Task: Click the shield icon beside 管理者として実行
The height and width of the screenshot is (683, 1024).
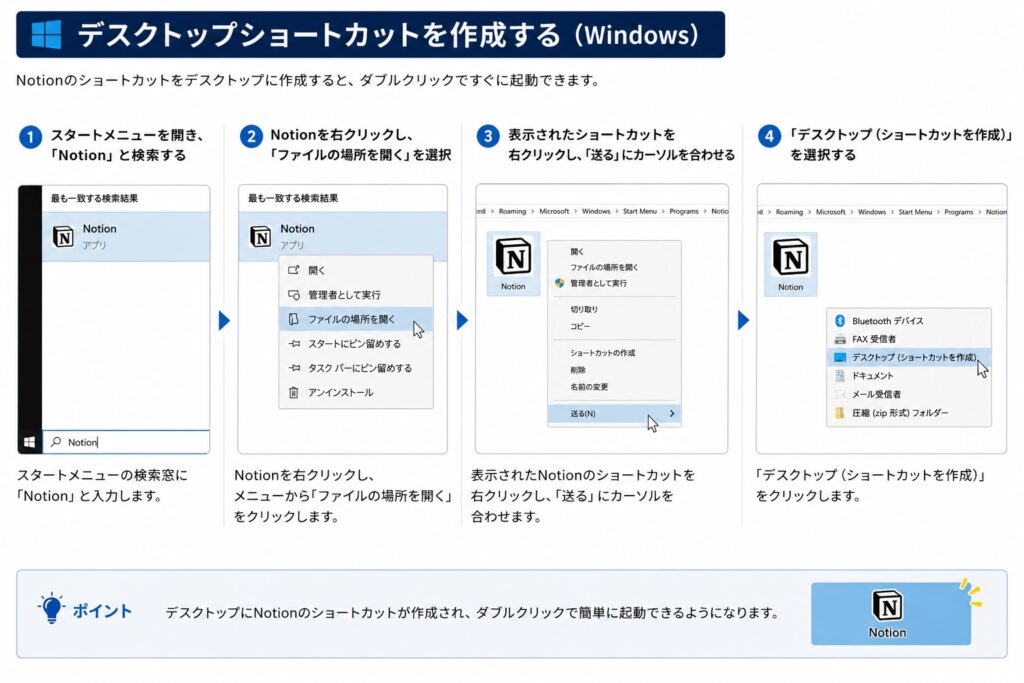Action: tap(559, 283)
